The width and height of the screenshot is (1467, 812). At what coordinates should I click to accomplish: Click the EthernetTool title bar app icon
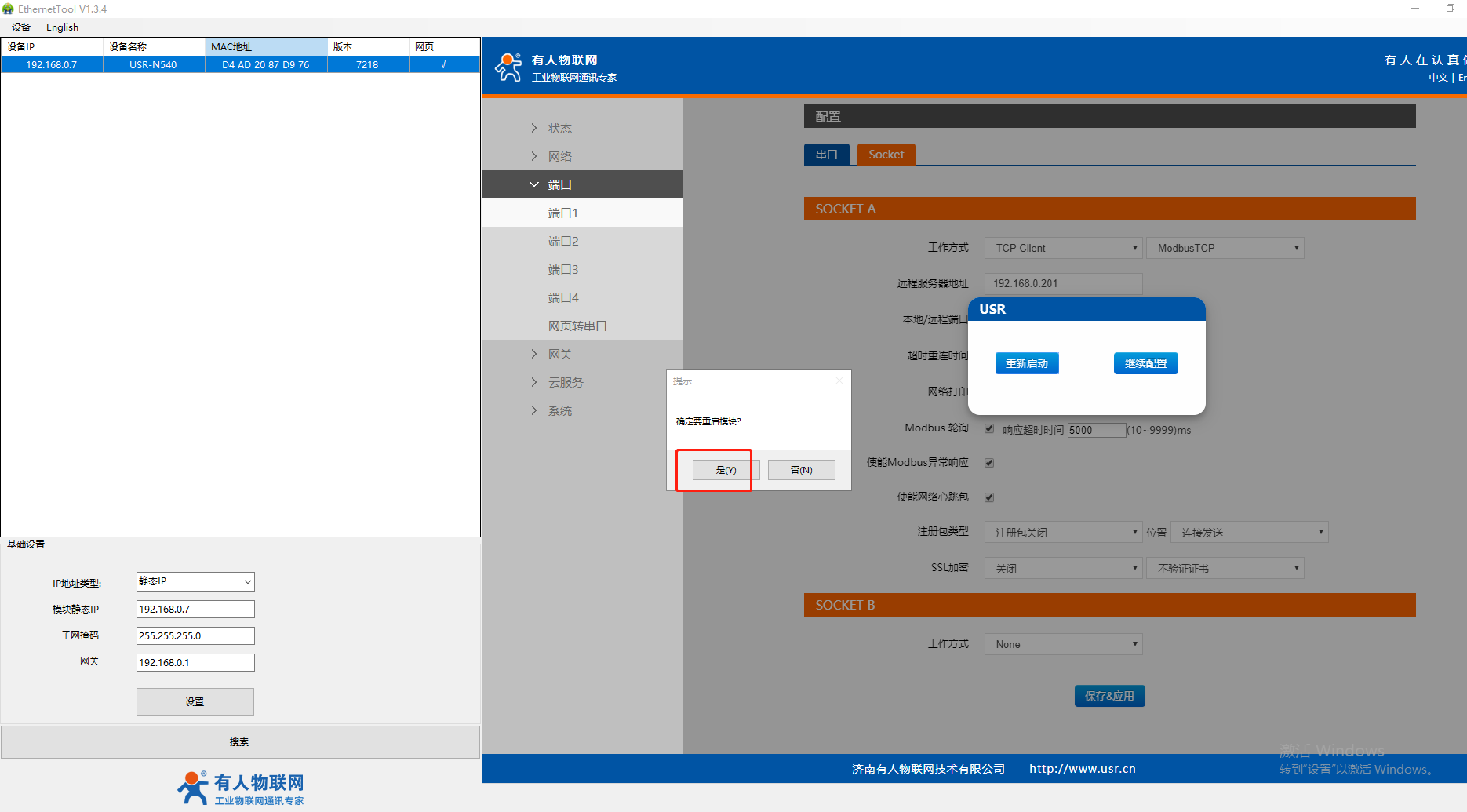tap(8, 9)
